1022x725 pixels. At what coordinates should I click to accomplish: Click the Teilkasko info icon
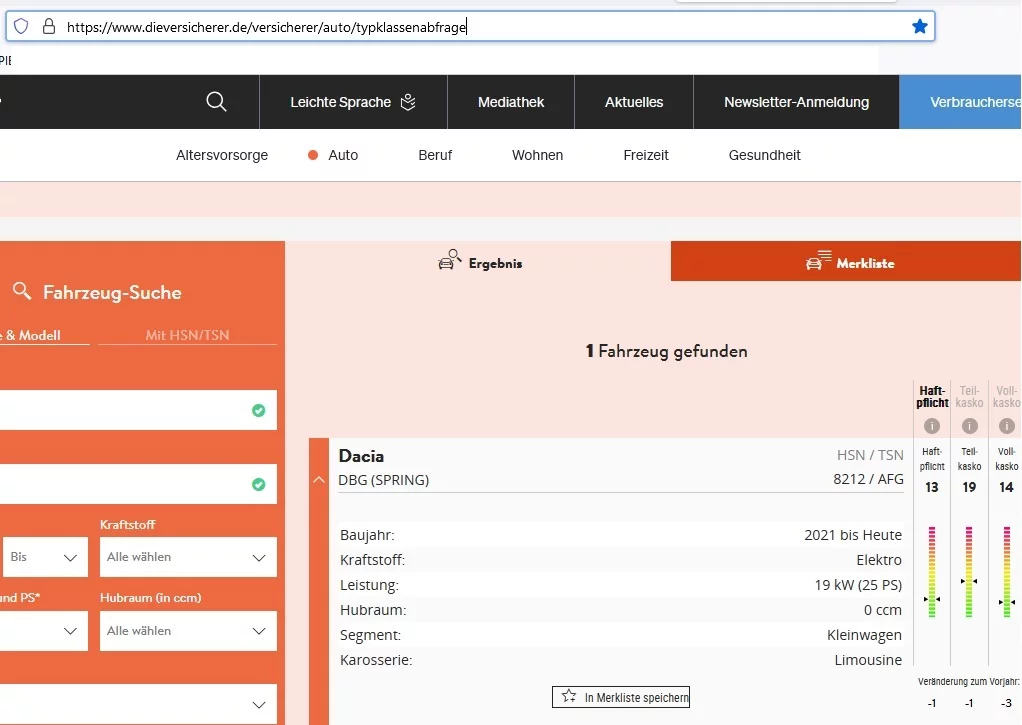point(970,426)
